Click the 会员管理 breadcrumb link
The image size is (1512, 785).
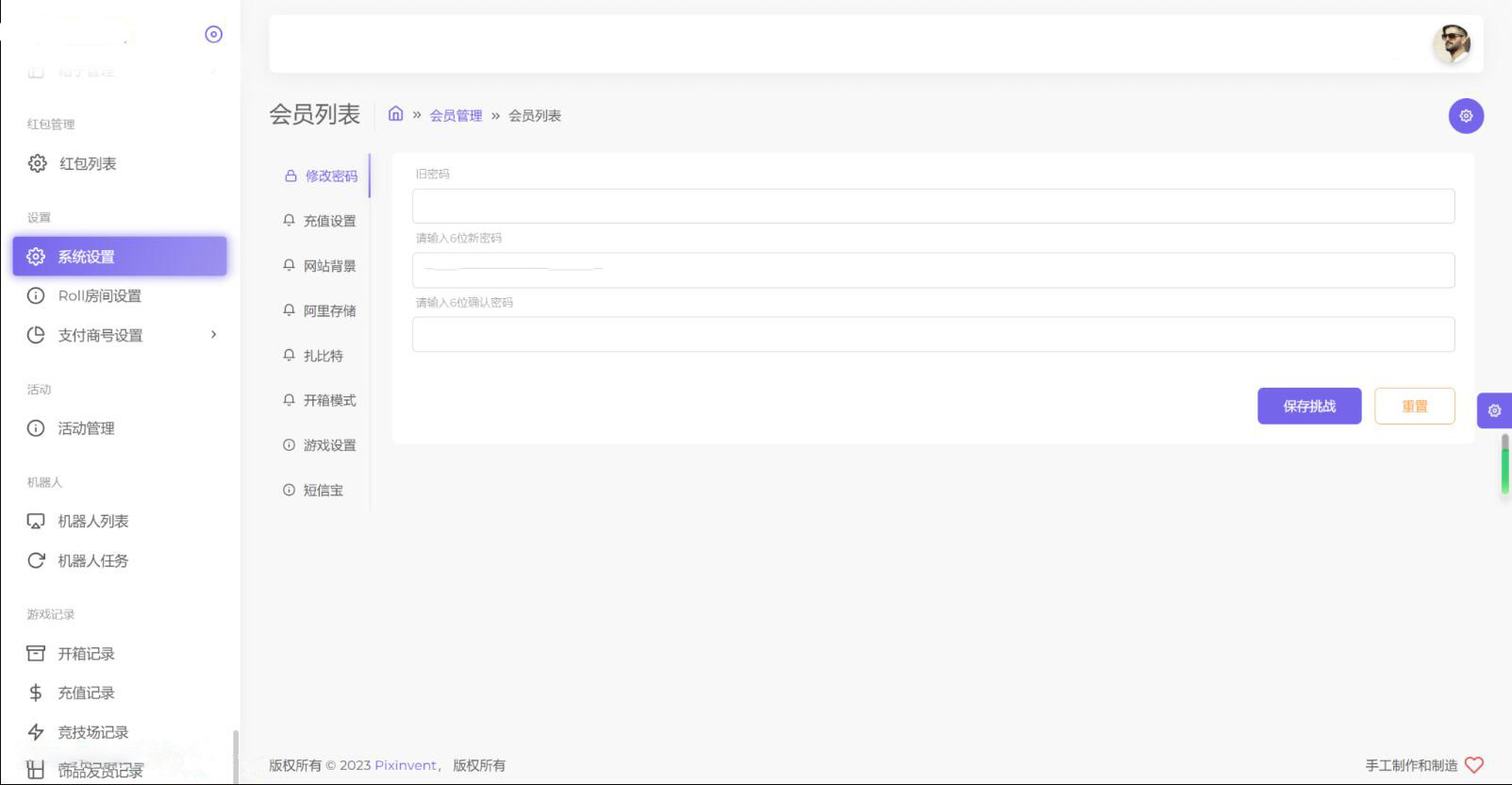point(456,115)
